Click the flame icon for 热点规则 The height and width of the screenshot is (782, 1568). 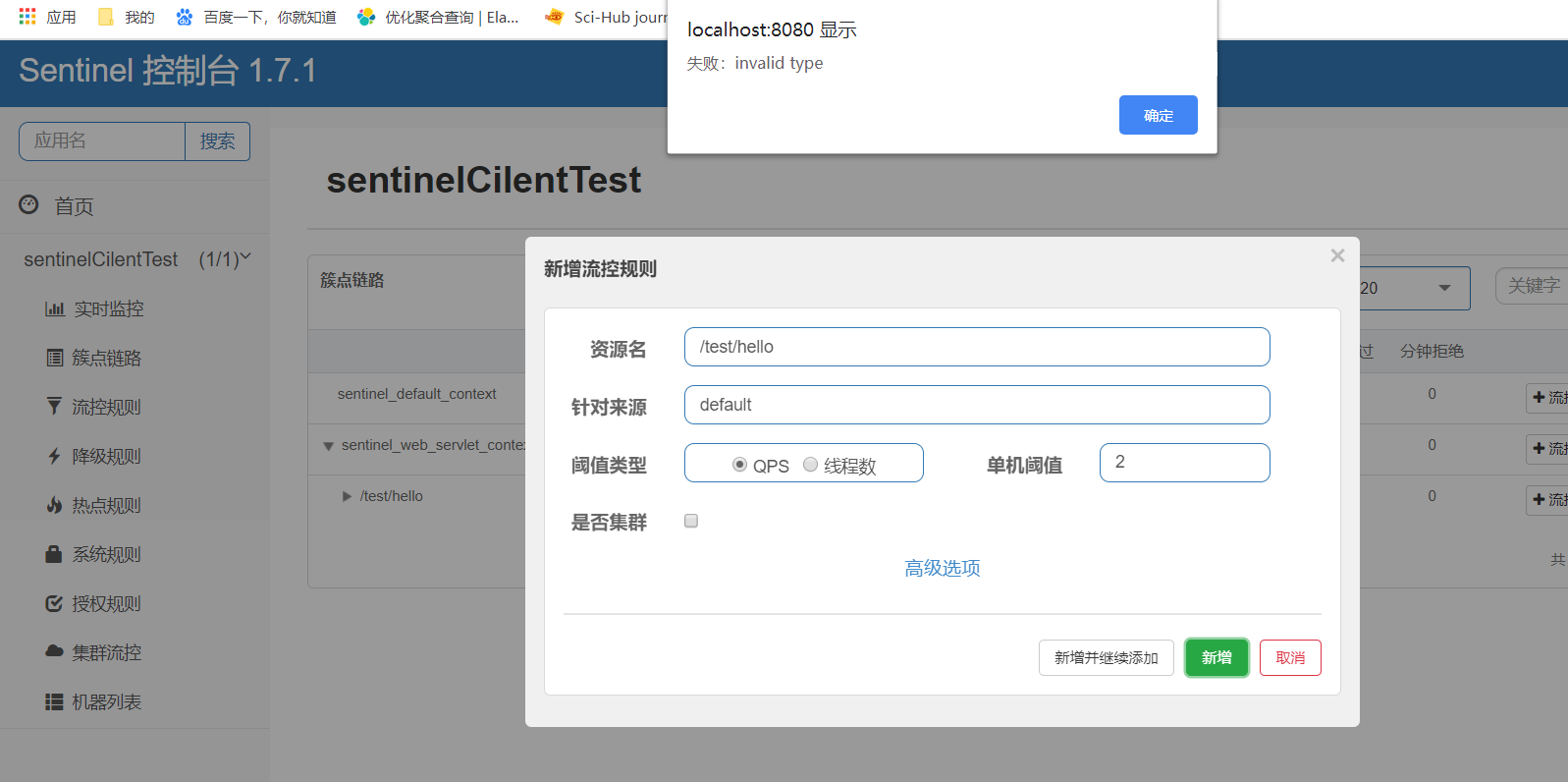coord(55,505)
